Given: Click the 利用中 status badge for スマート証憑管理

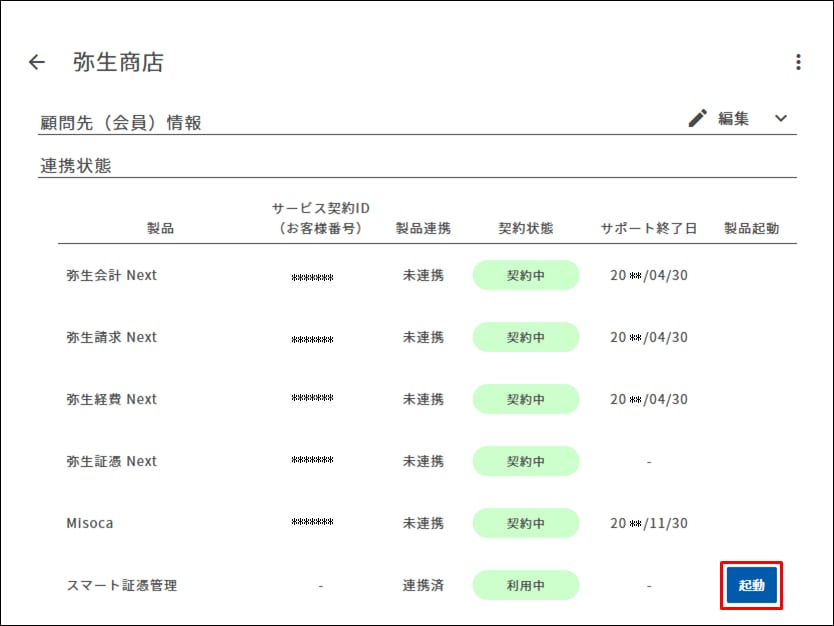Looking at the screenshot, I should (x=526, y=585).
